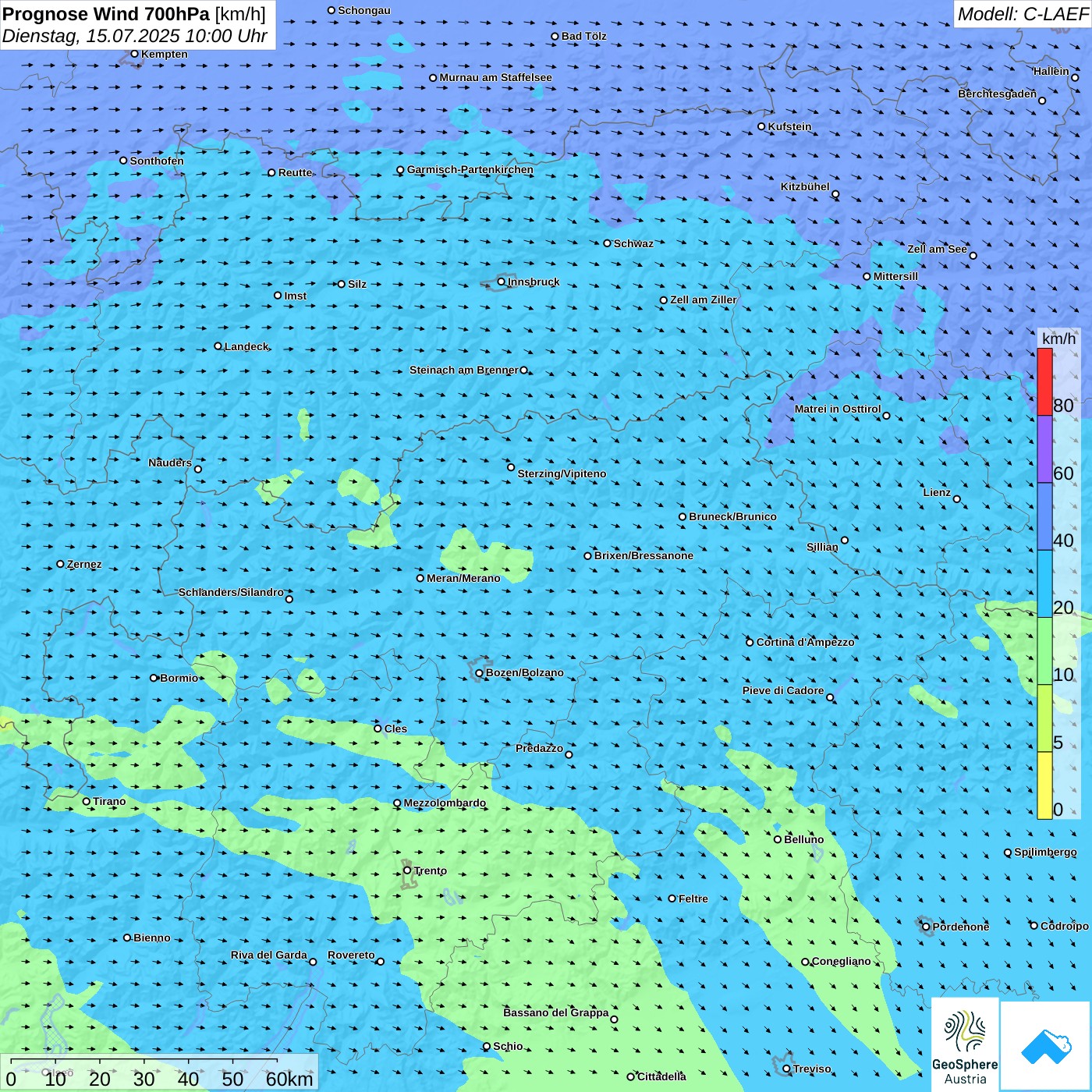Click the 'Meran/Merano' label
The width and height of the screenshot is (1092, 1092).
[463, 578]
